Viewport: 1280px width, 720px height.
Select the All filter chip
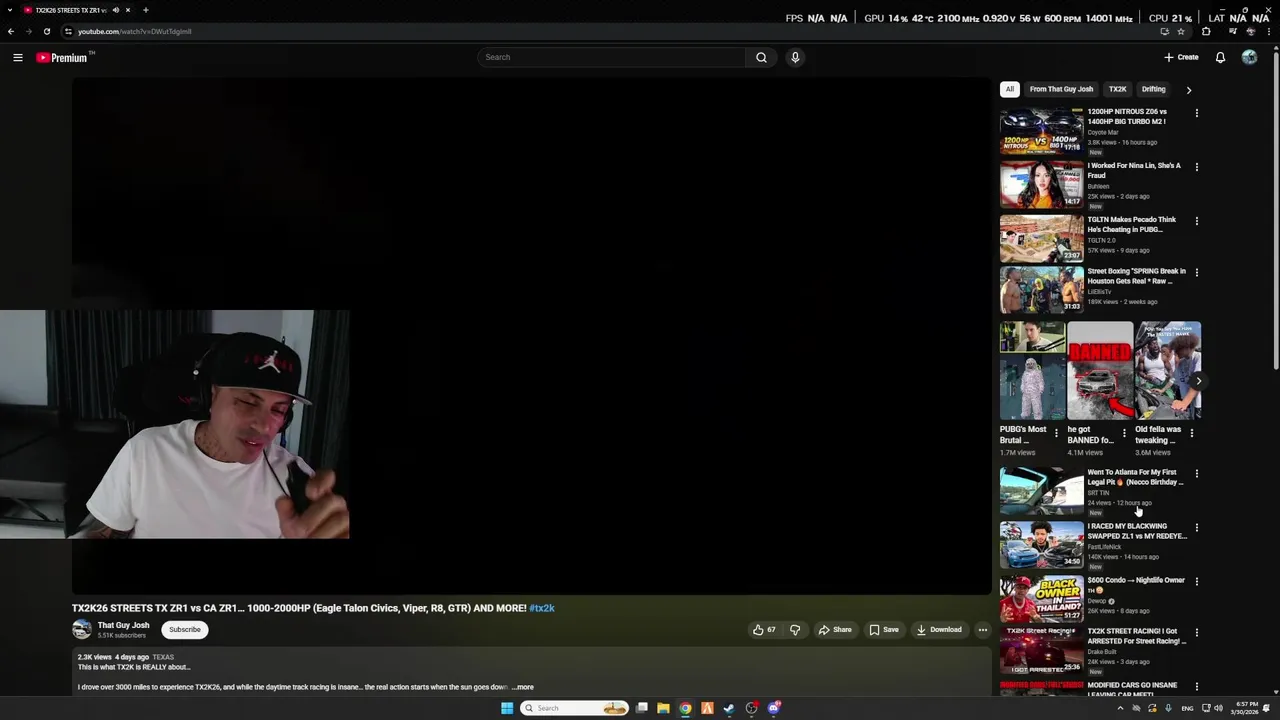[1010, 89]
